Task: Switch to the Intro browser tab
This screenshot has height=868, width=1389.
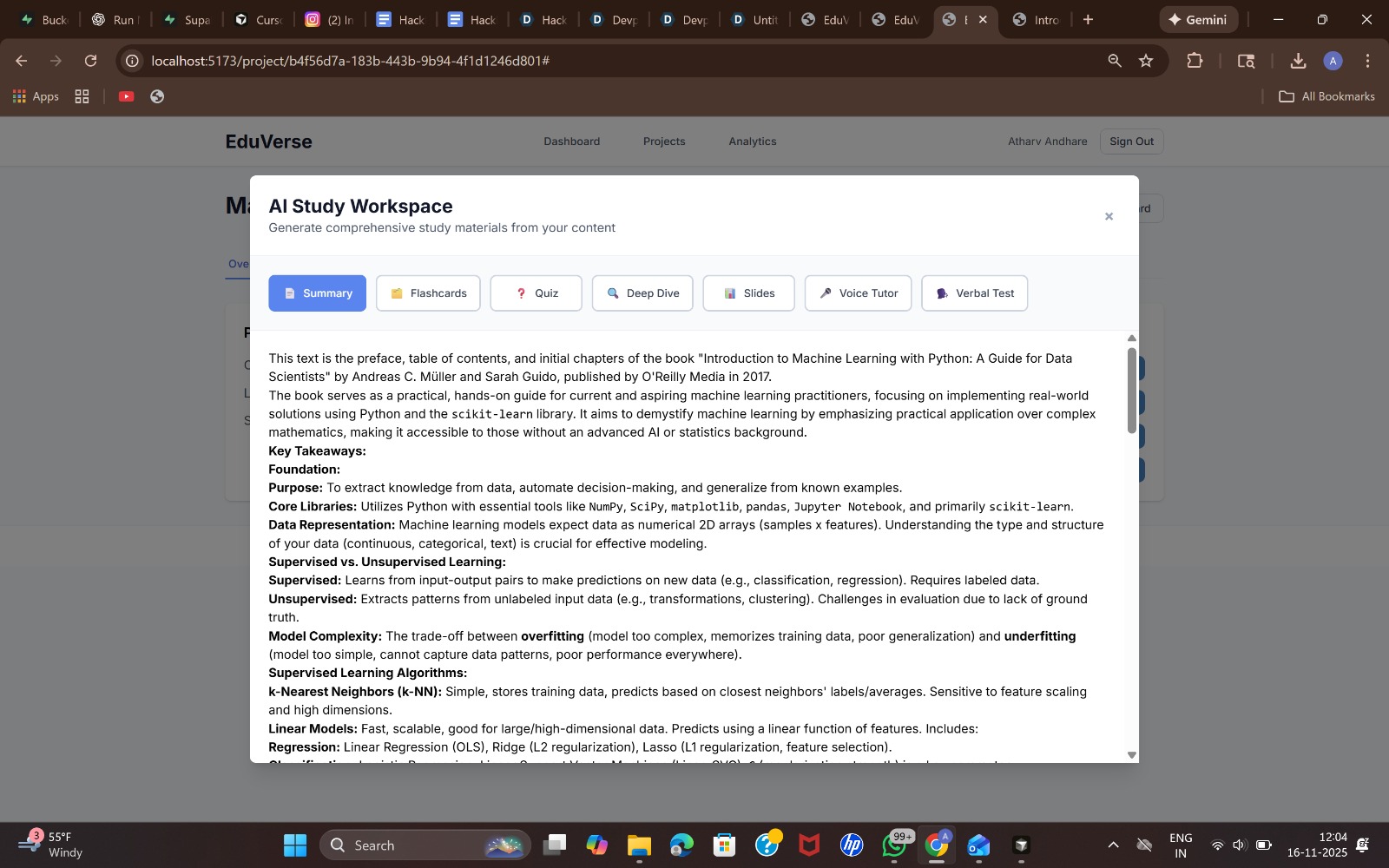Action: [x=1037, y=19]
